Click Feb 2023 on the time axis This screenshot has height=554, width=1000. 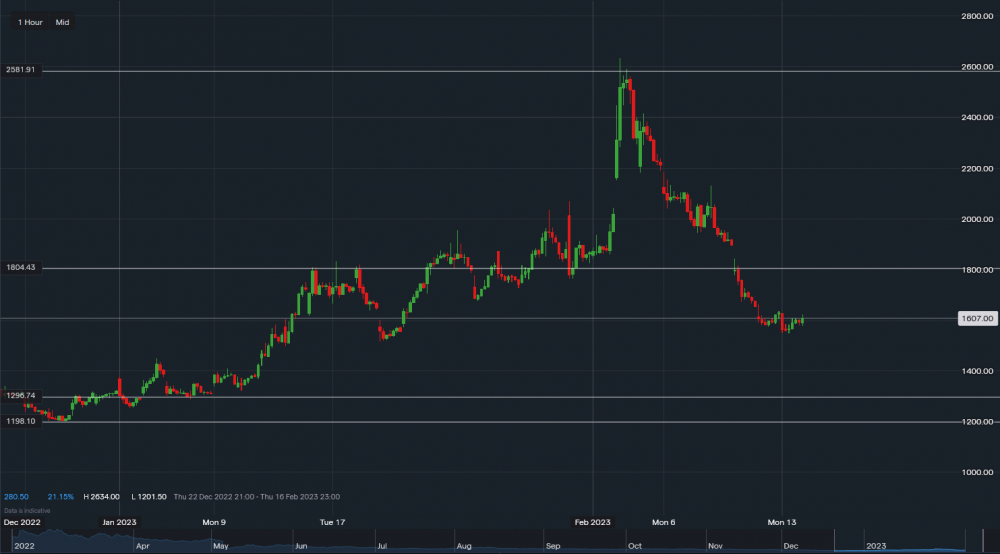coord(592,522)
